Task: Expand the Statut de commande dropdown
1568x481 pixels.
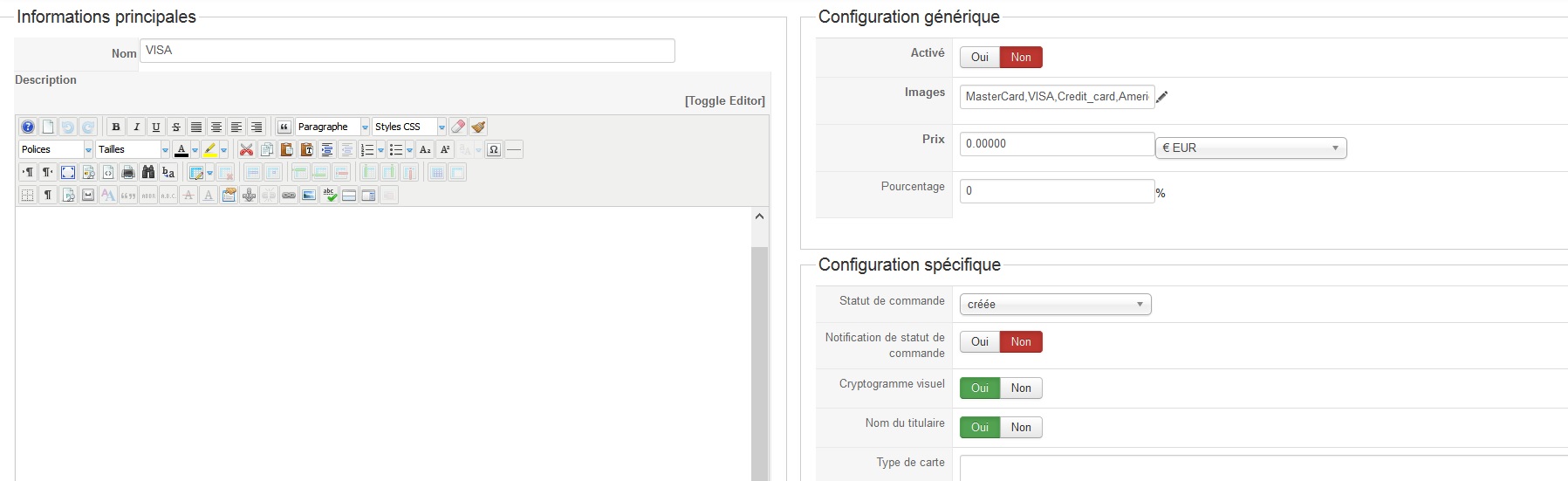Action: pos(1055,305)
